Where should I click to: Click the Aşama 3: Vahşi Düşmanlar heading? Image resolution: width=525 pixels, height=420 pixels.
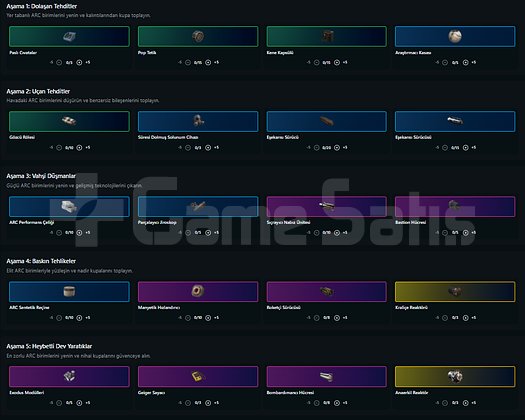pos(41,176)
